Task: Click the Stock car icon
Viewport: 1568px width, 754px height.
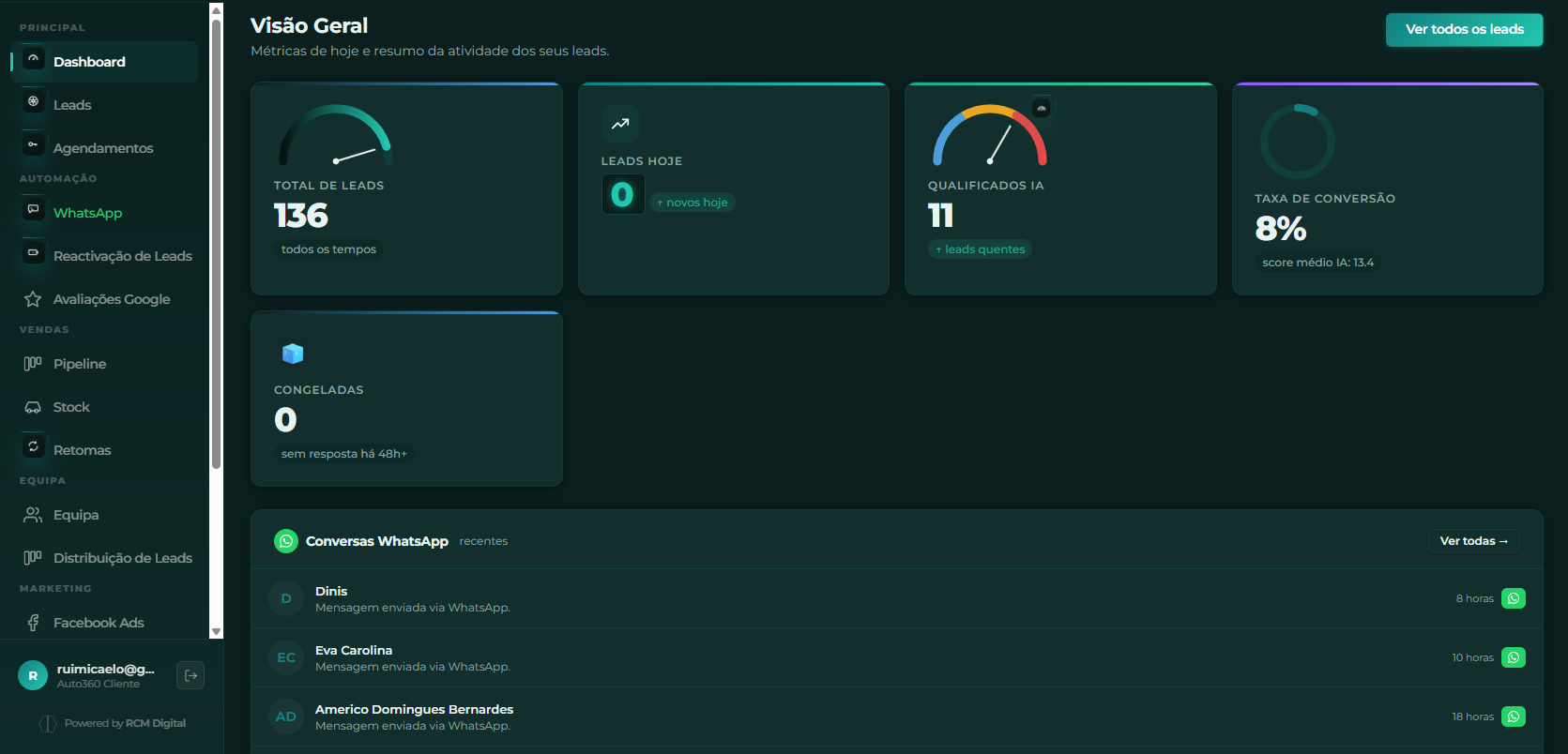Action: 33,407
